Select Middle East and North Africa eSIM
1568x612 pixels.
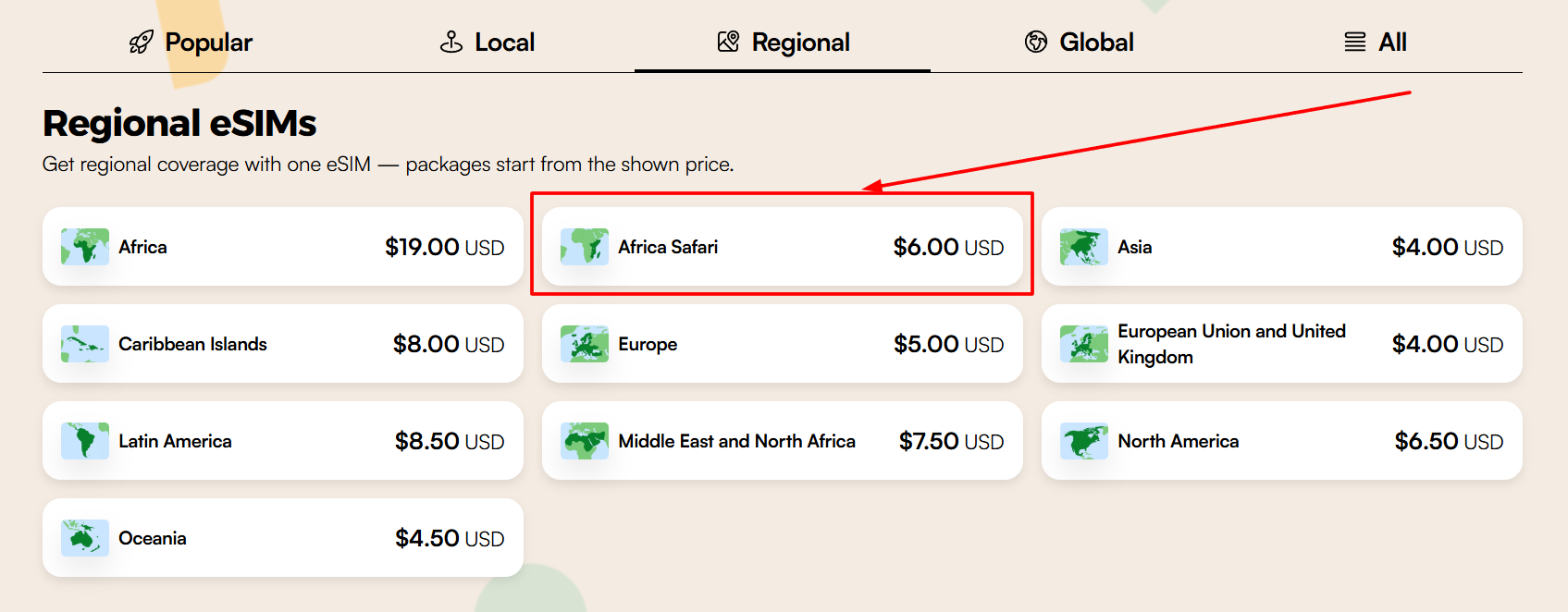click(x=783, y=441)
